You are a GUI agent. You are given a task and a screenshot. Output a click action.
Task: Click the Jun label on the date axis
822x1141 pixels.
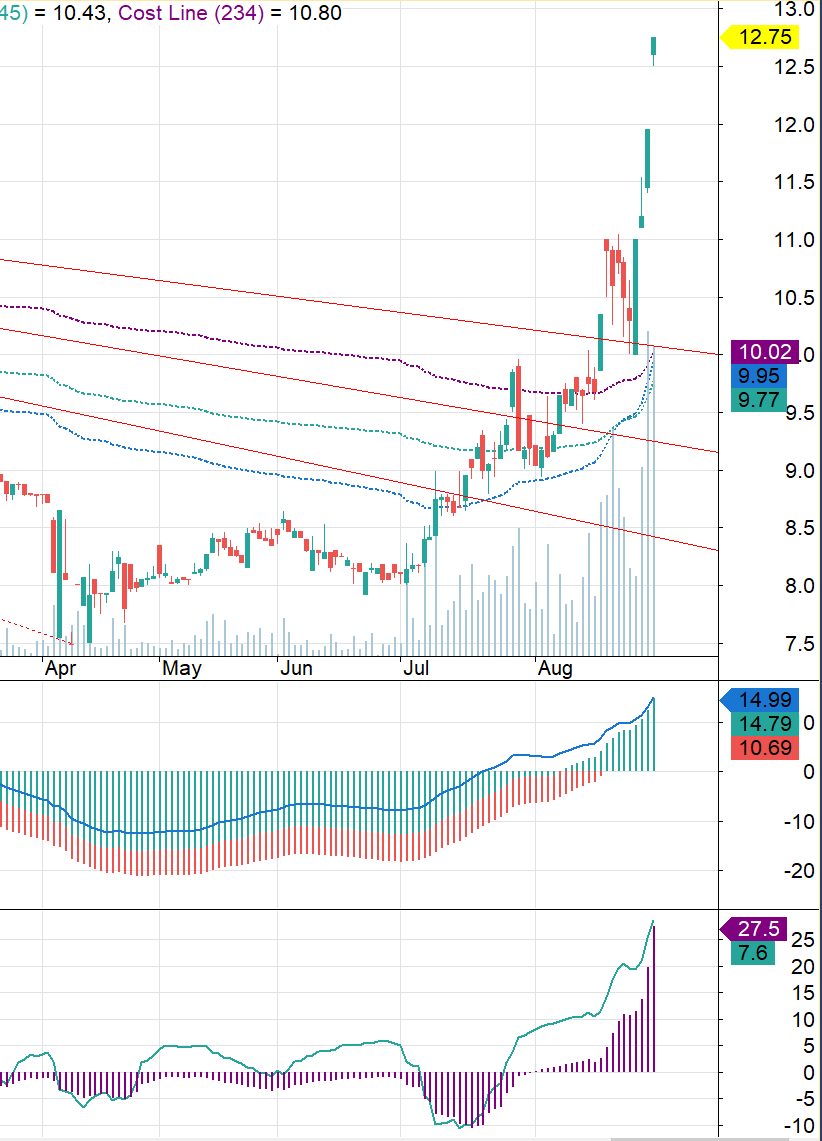coord(296,668)
